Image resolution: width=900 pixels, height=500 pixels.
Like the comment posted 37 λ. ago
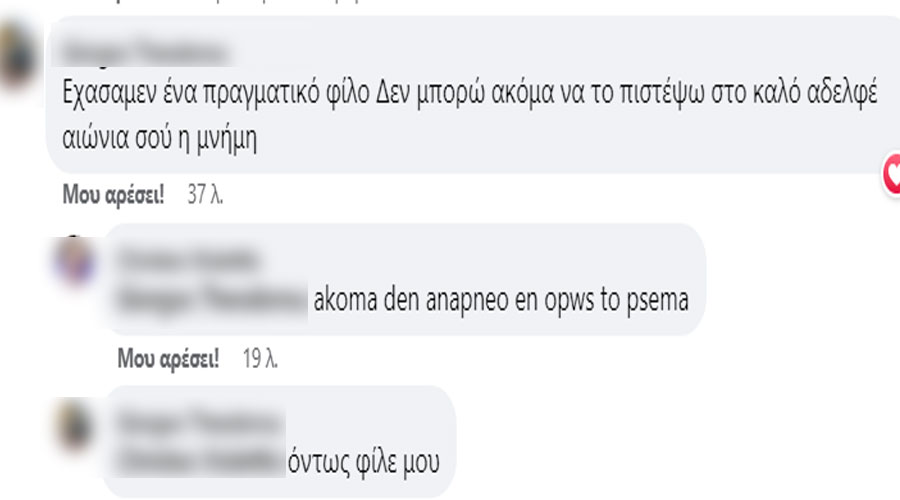(113, 195)
